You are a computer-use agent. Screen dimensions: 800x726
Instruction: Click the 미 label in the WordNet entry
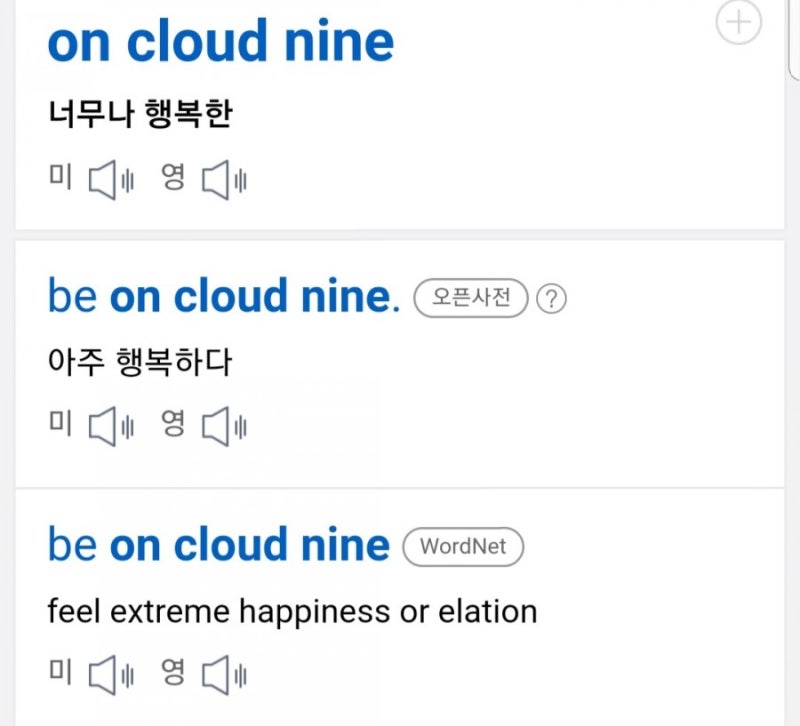[x=60, y=671]
